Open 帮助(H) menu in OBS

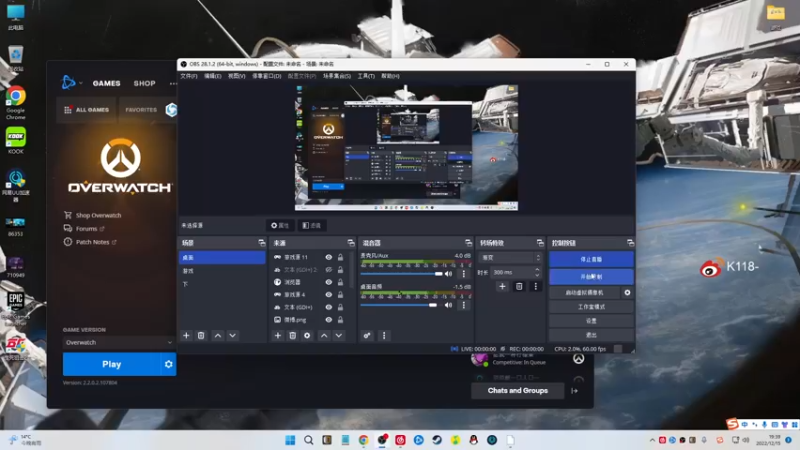click(x=390, y=76)
